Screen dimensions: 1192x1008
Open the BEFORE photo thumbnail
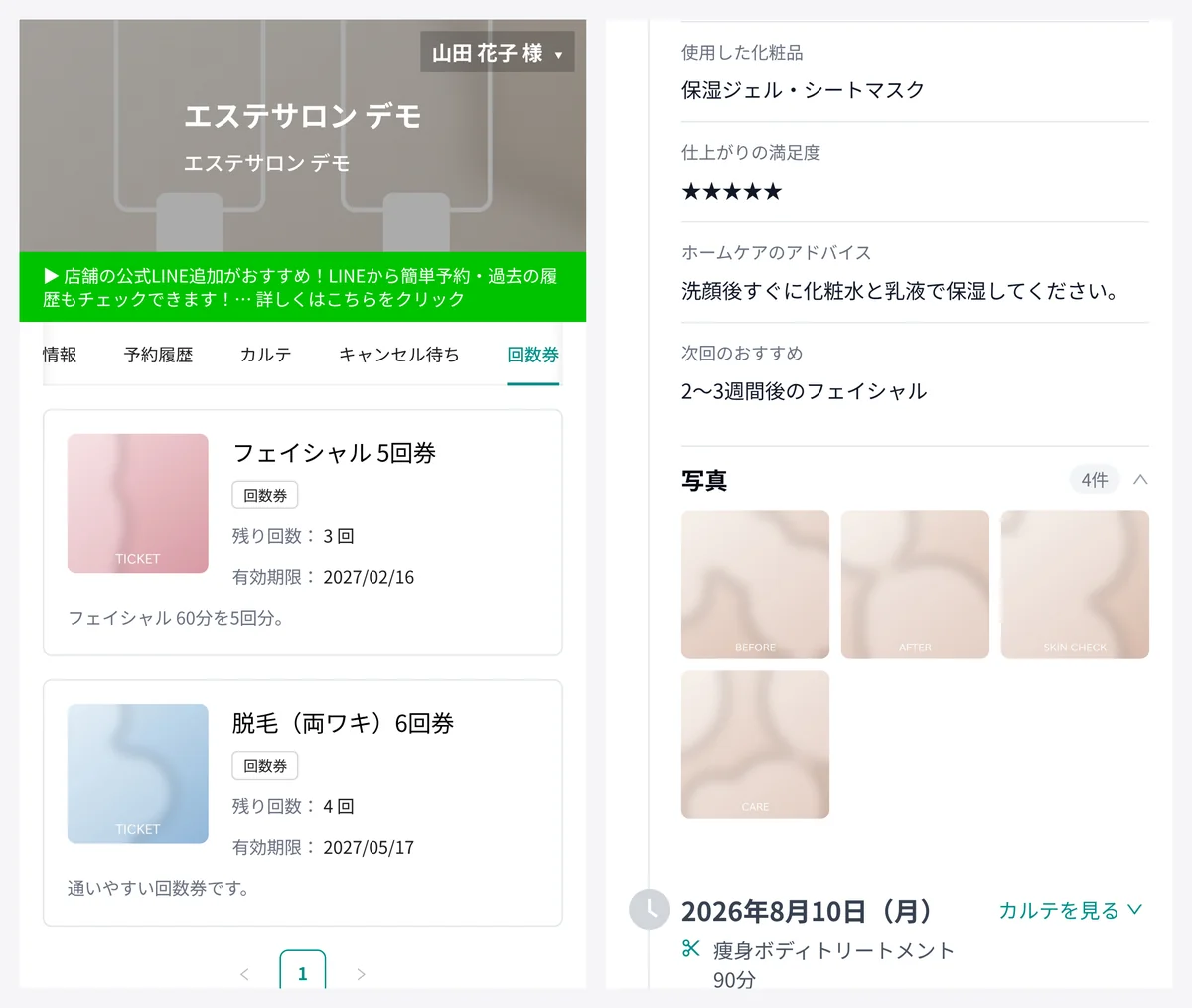755,585
